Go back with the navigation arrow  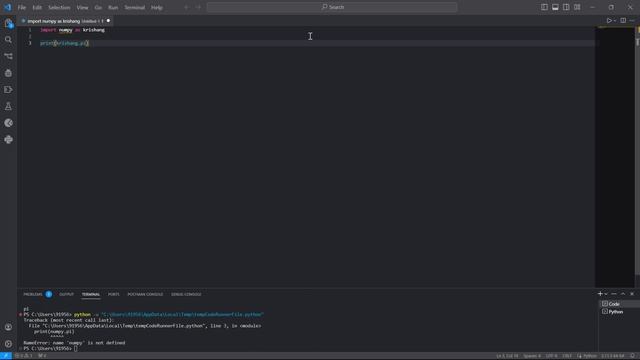[187, 7]
